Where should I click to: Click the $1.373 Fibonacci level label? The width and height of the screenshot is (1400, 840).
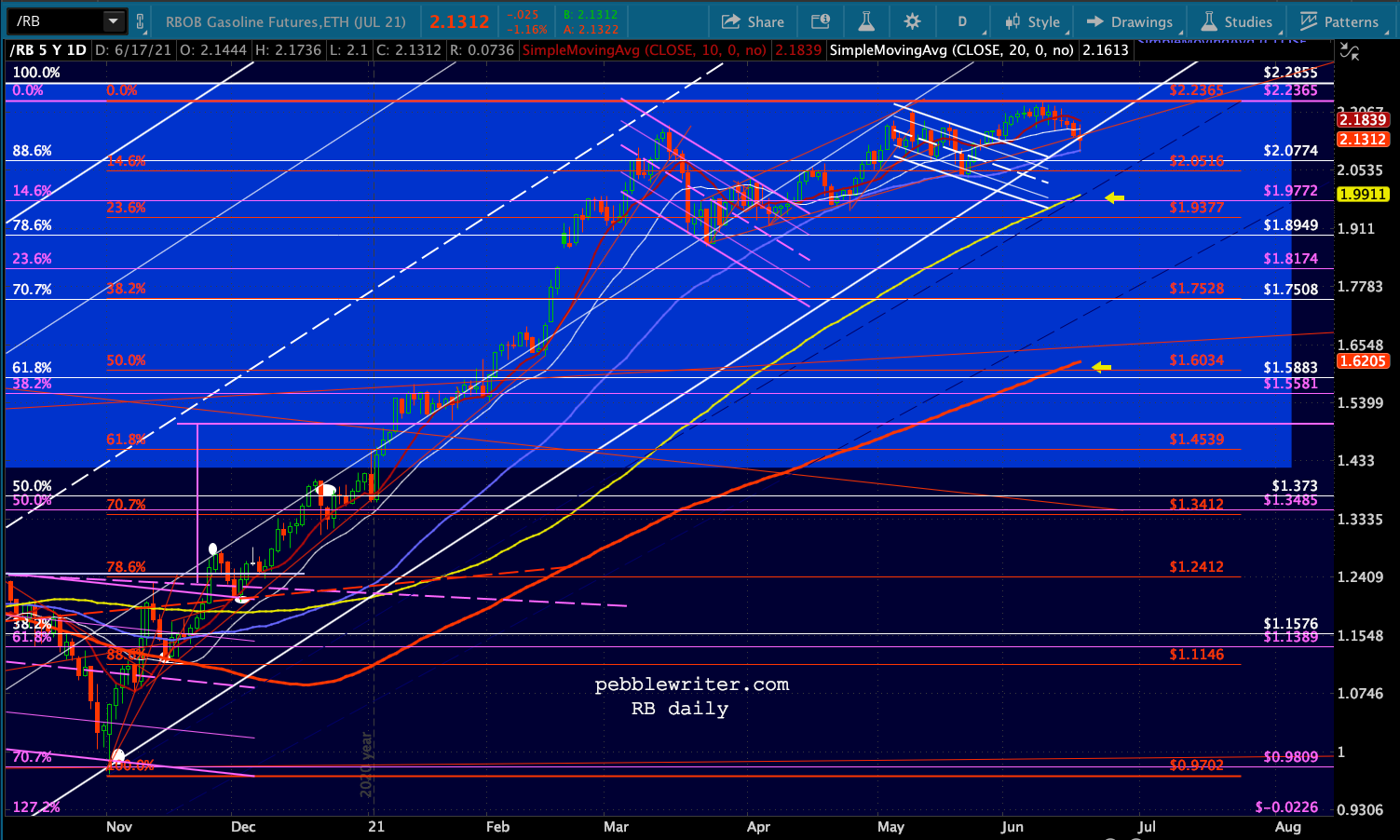tap(1295, 485)
